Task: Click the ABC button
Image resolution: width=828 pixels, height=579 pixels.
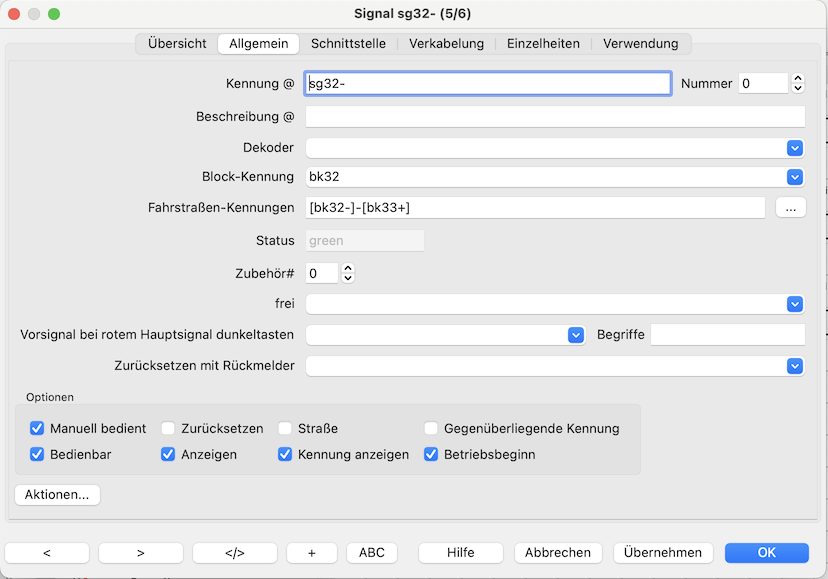Action: click(371, 552)
